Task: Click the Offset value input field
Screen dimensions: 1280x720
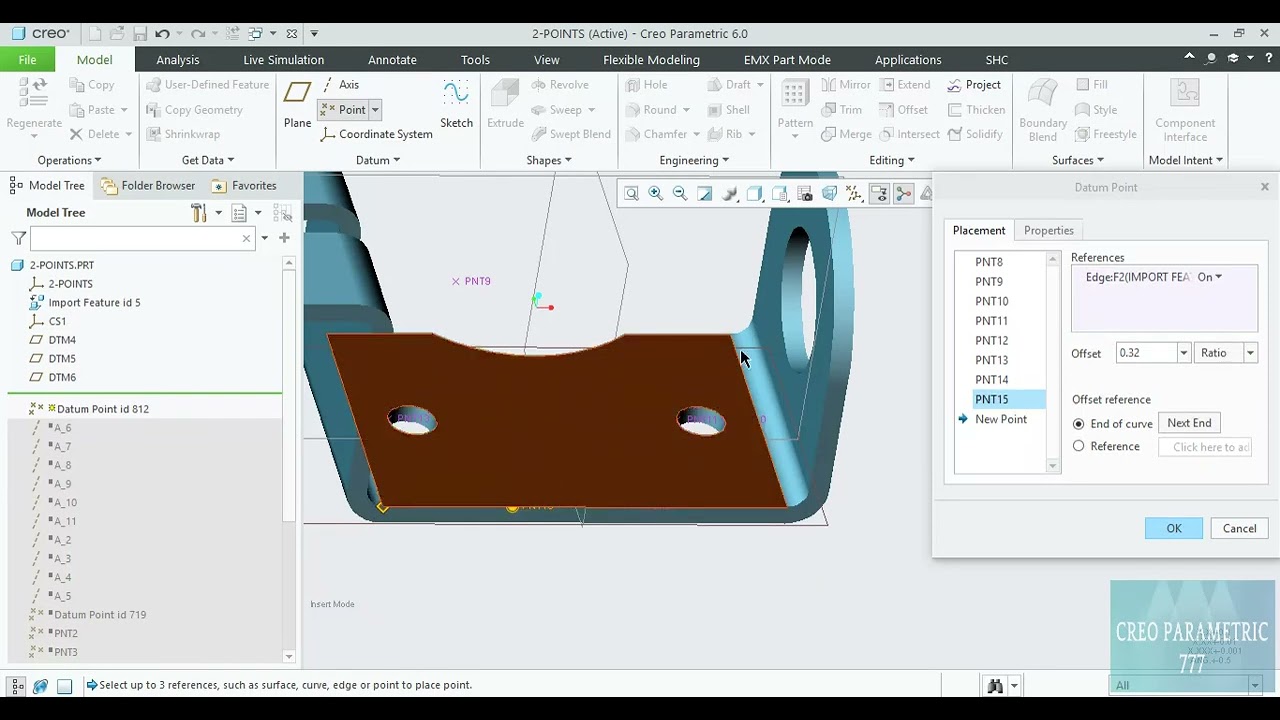Action: (x=1146, y=353)
